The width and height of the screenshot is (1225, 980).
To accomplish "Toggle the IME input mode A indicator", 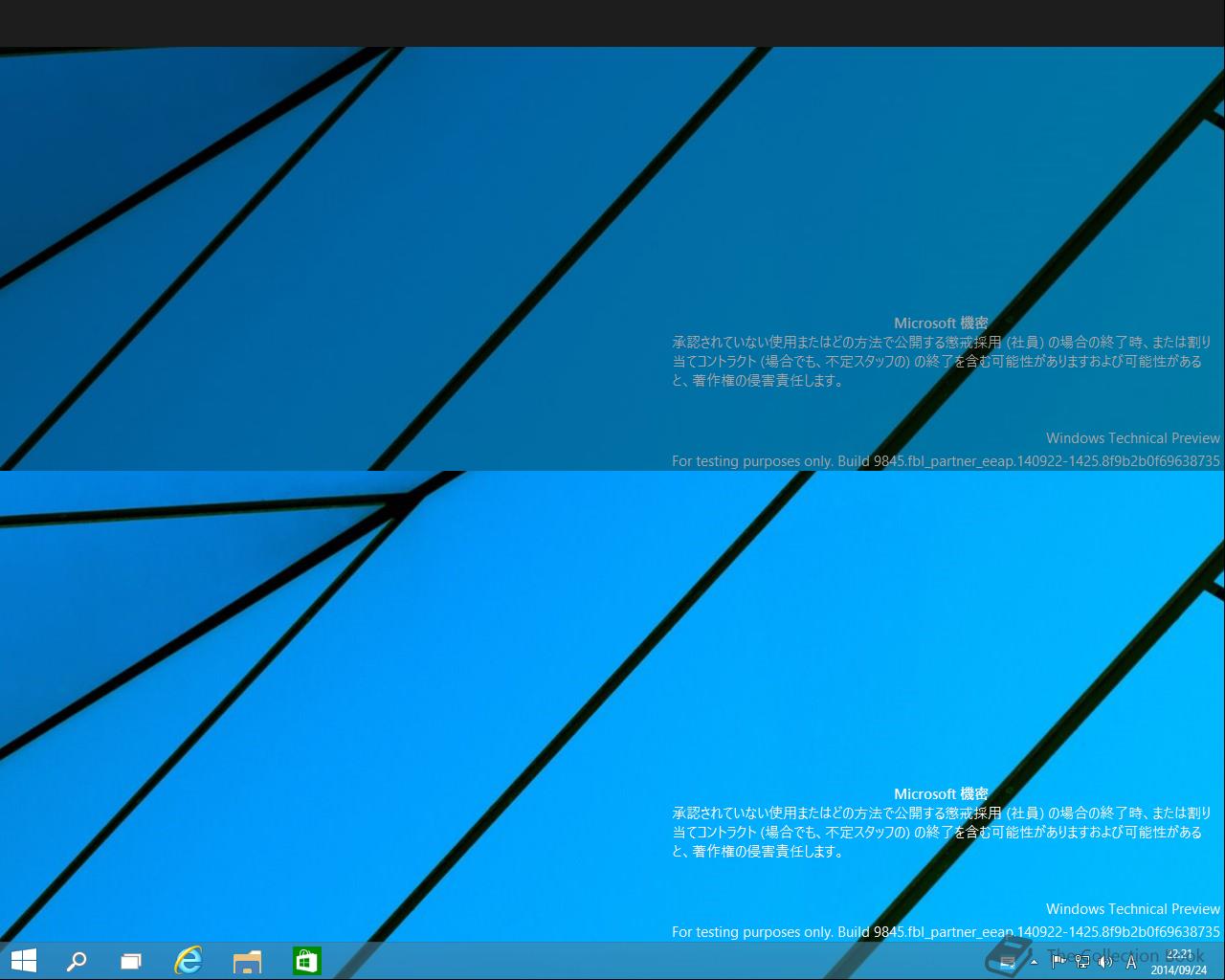I will tap(1131, 962).
